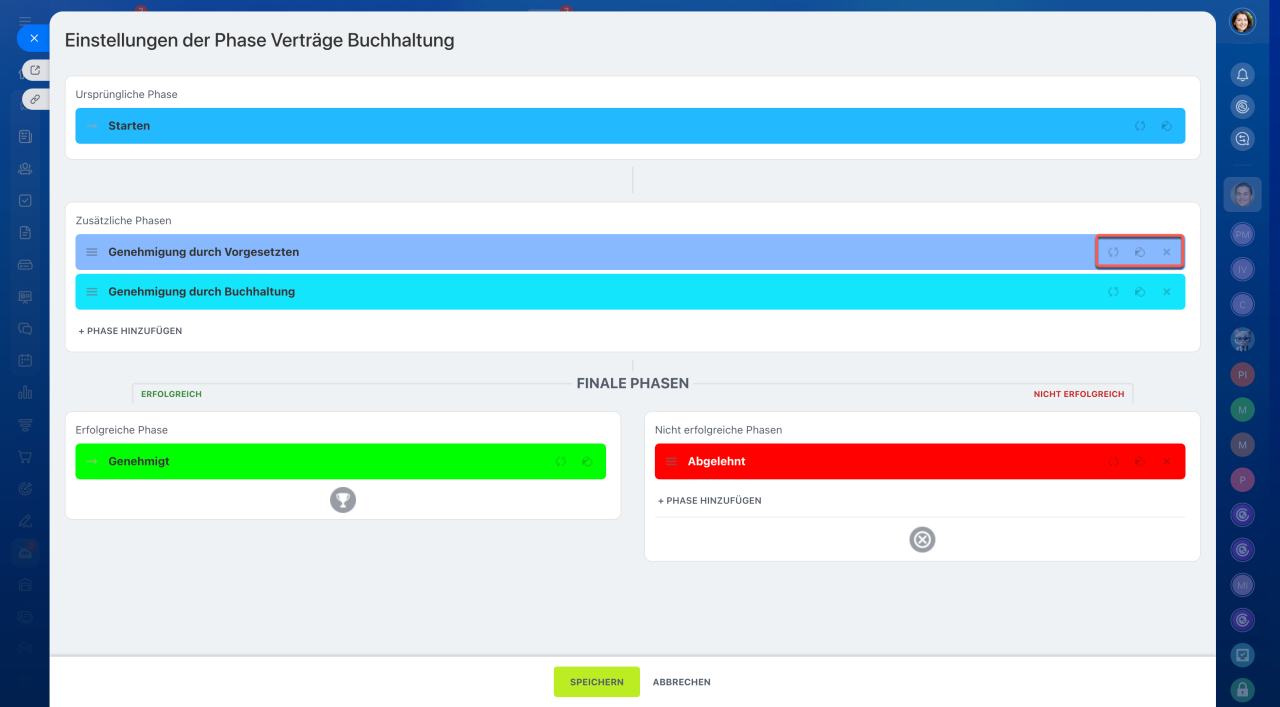The width and height of the screenshot is (1280, 707).
Task: Open the pink P contact avatar
Action: point(1242,480)
